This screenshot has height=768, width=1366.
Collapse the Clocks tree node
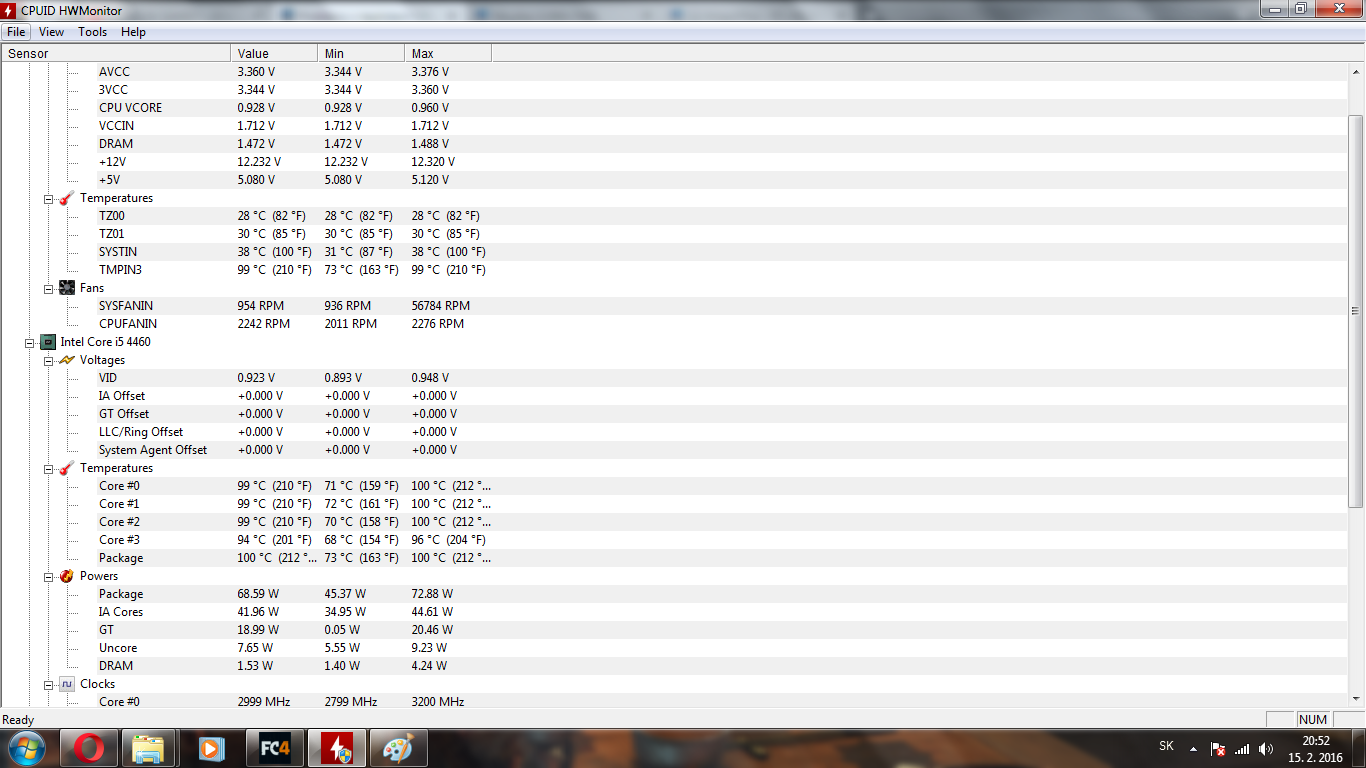(x=48, y=684)
